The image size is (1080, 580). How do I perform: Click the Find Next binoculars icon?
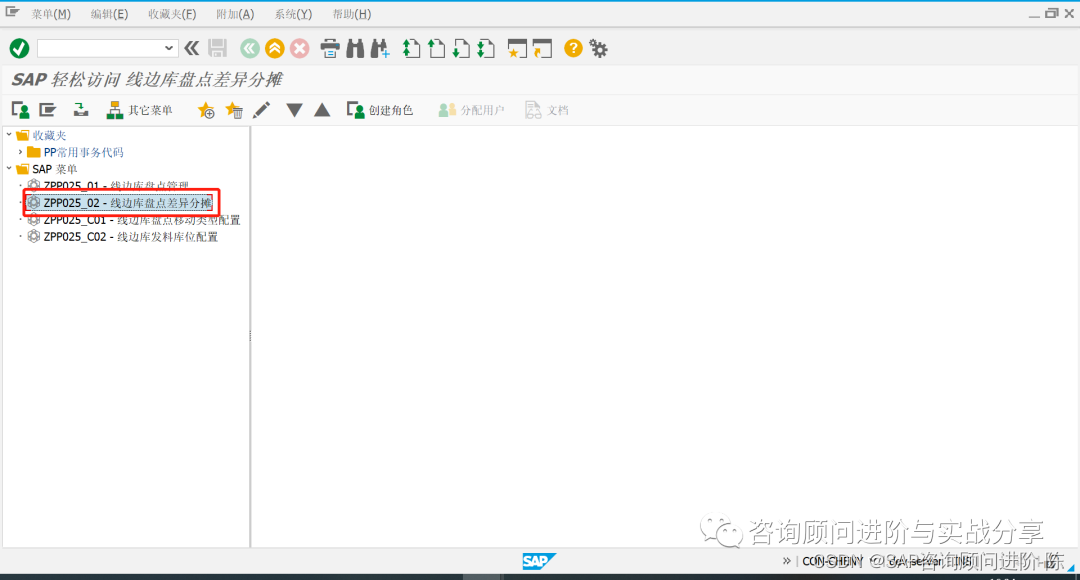(380, 48)
